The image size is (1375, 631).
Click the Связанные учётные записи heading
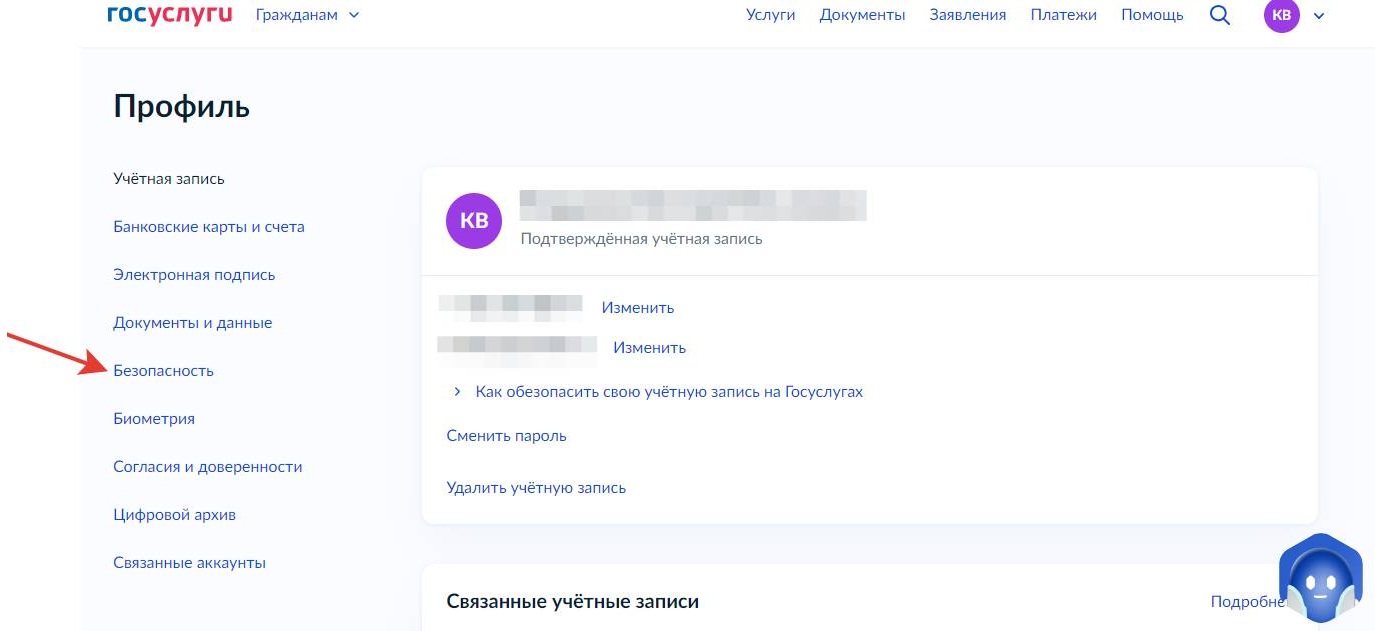(573, 602)
